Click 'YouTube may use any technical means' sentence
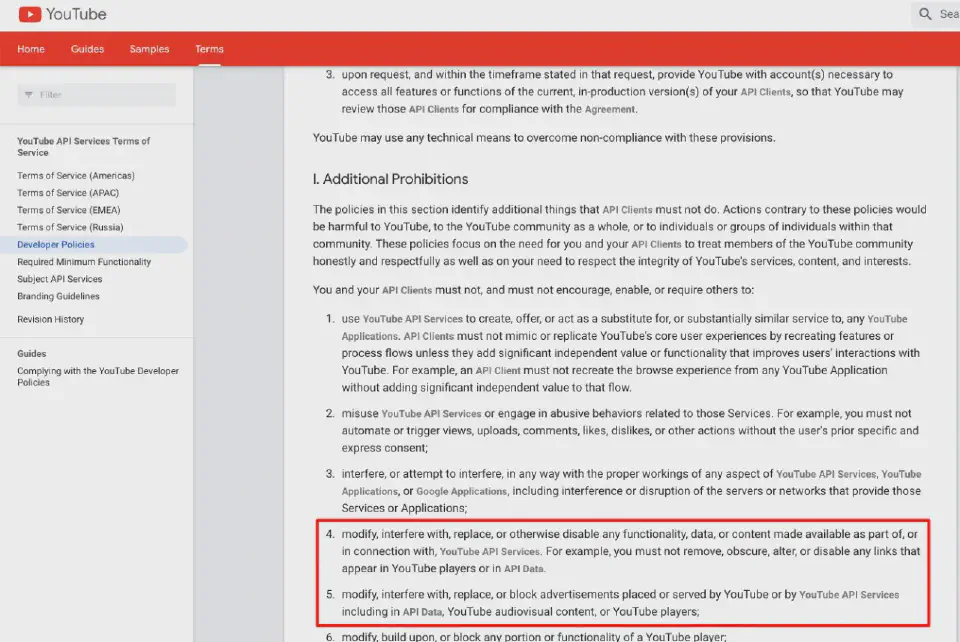 pyautogui.click(x=544, y=138)
